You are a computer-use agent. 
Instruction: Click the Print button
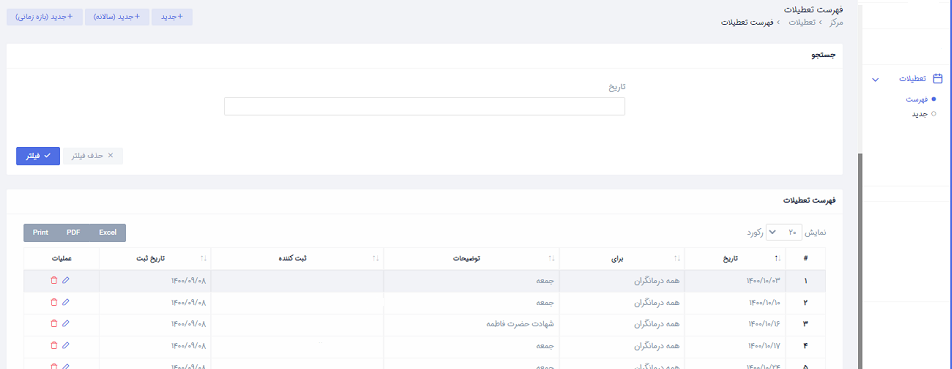point(41,232)
